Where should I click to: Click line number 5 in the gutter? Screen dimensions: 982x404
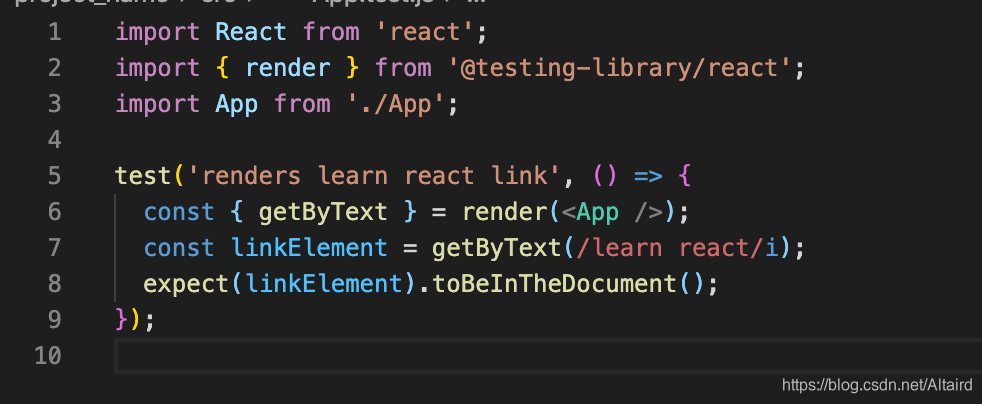tap(54, 176)
